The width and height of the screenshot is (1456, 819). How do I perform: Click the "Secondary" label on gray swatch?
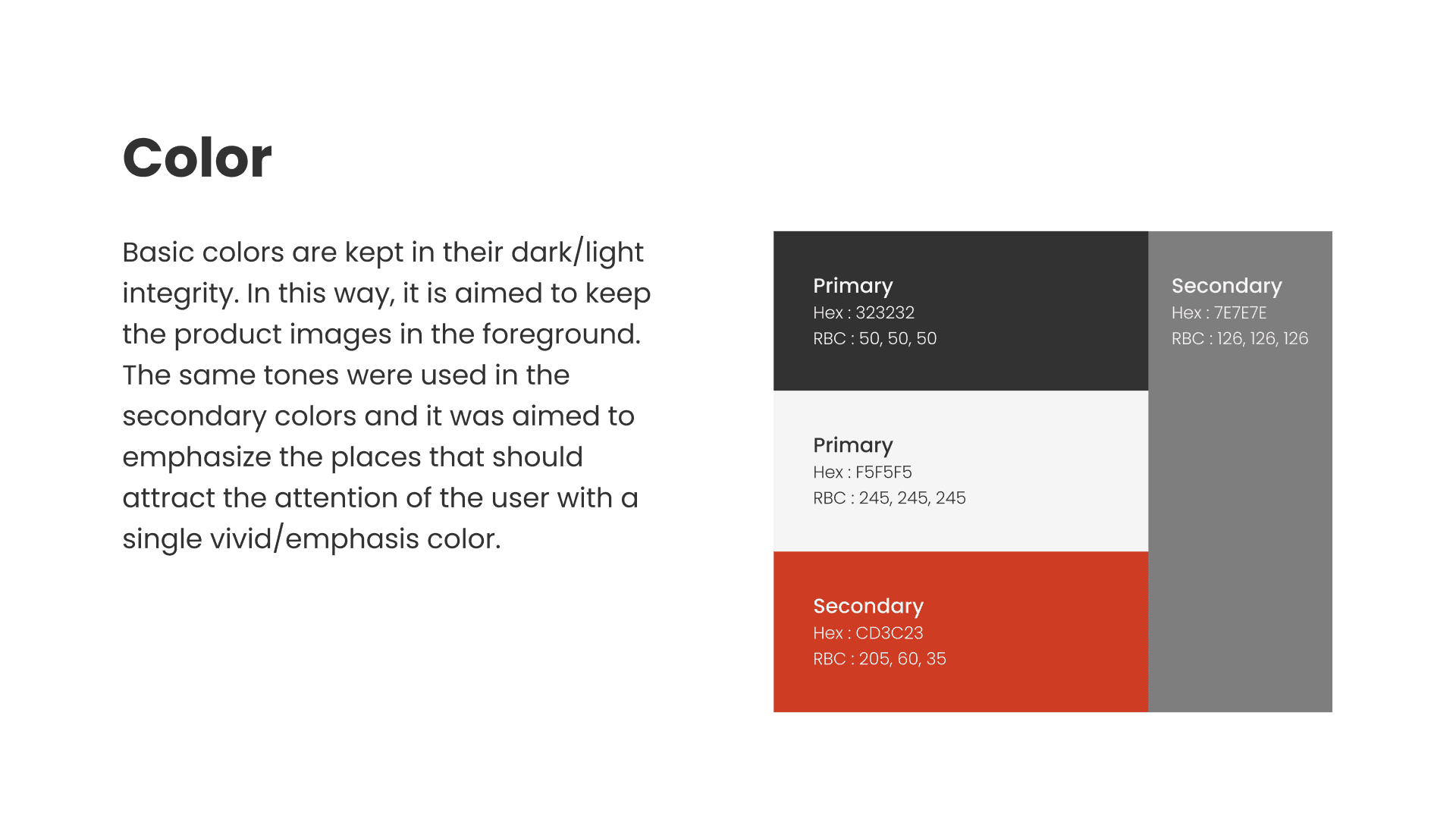point(1226,286)
